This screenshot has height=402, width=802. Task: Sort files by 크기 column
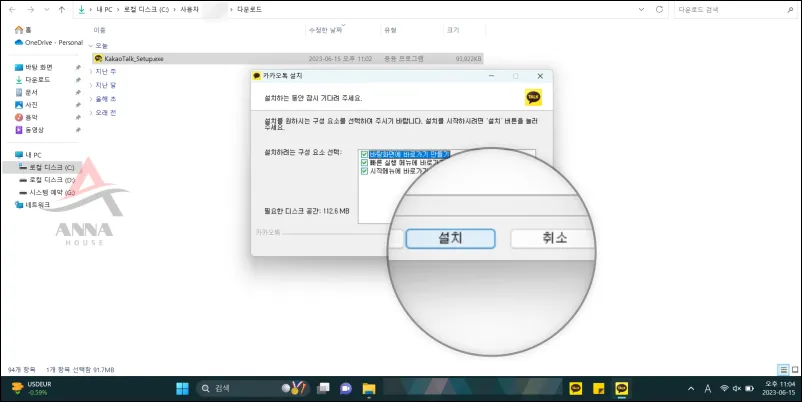pyautogui.click(x=453, y=30)
